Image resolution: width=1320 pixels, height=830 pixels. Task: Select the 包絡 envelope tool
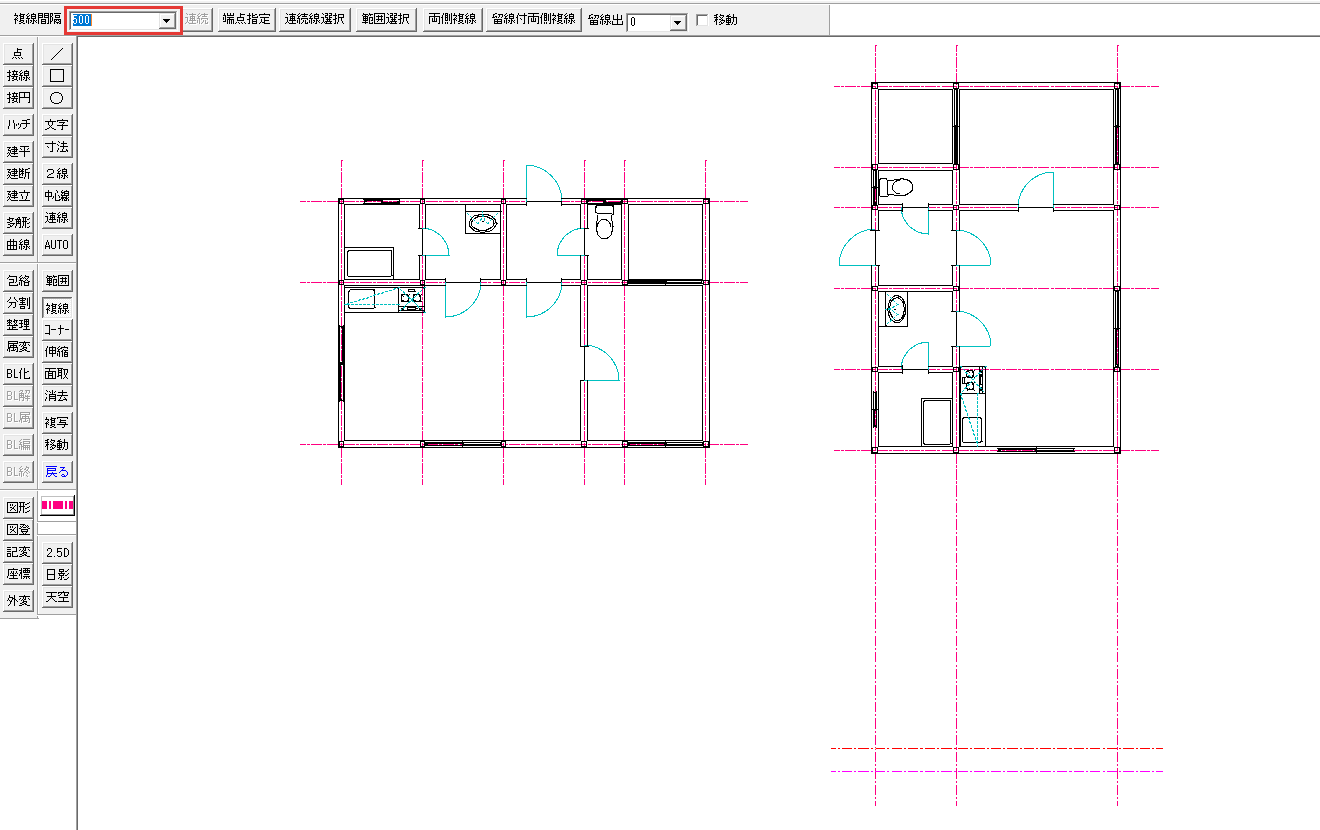18,281
